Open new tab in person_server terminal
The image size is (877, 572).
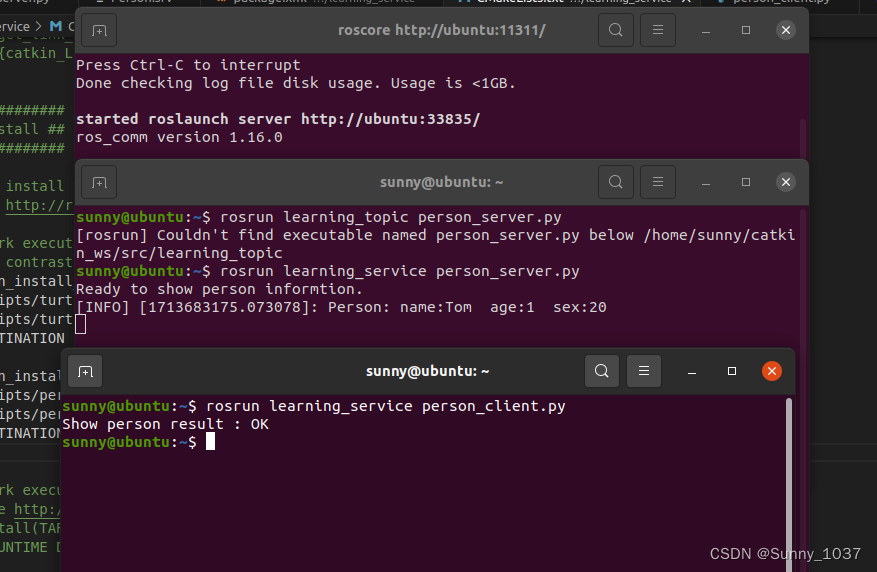point(99,182)
